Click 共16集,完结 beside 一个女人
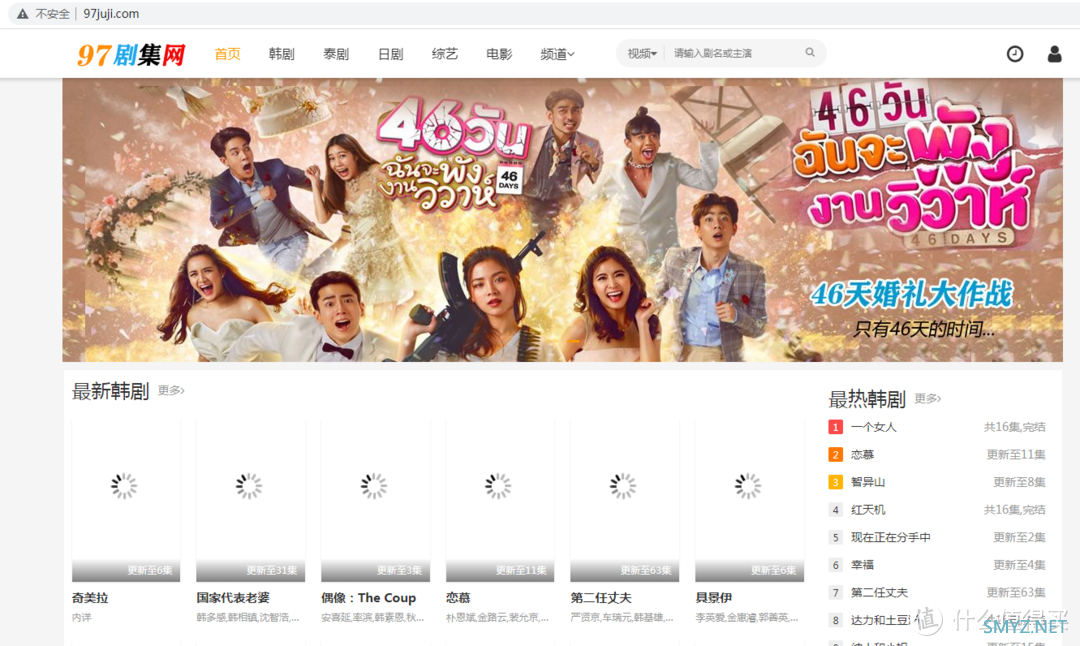Image resolution: width=1080 pixels, height=646 pixels. [x=1015, y=427]
